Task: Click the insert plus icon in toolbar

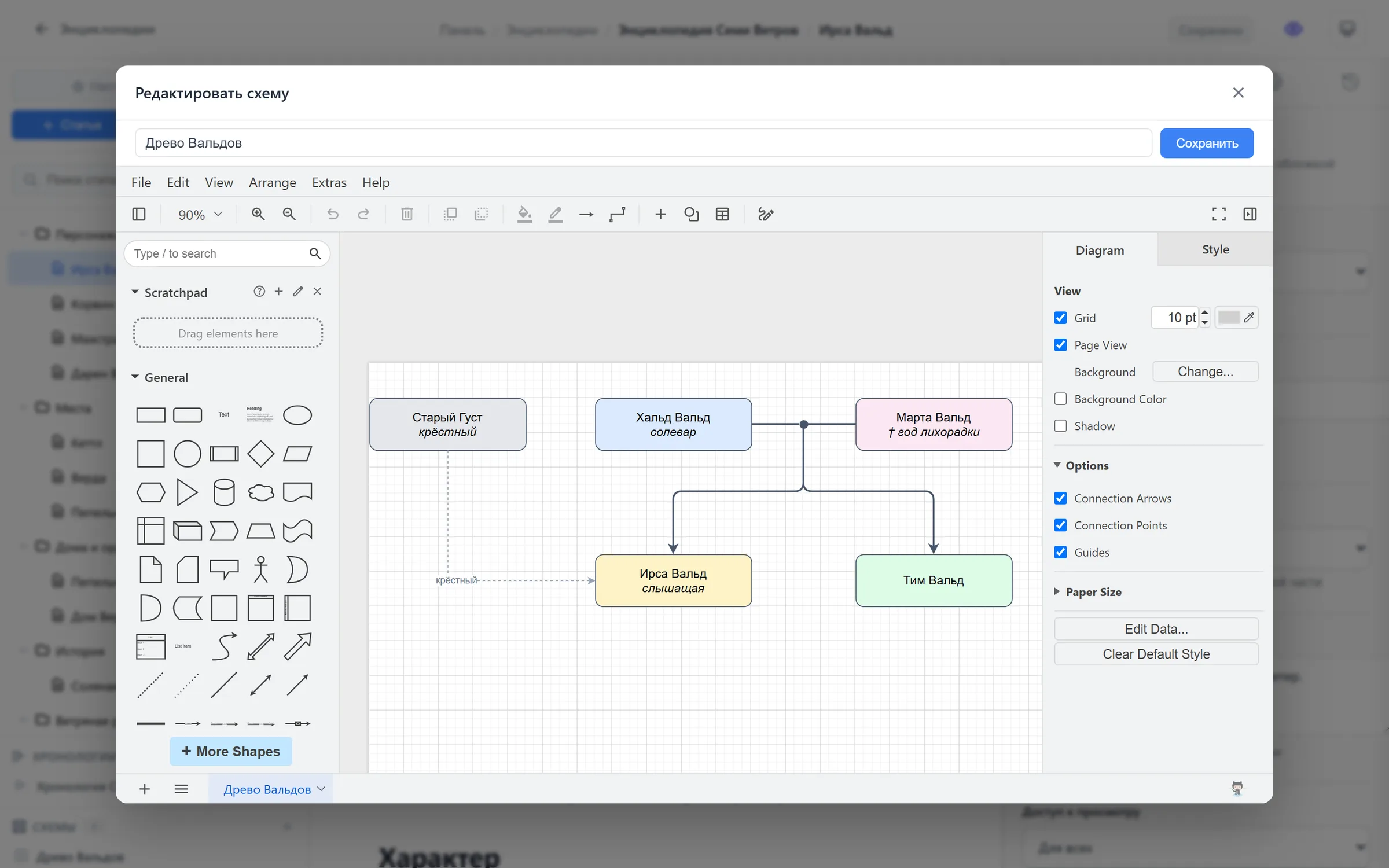Action: point(660,214)
